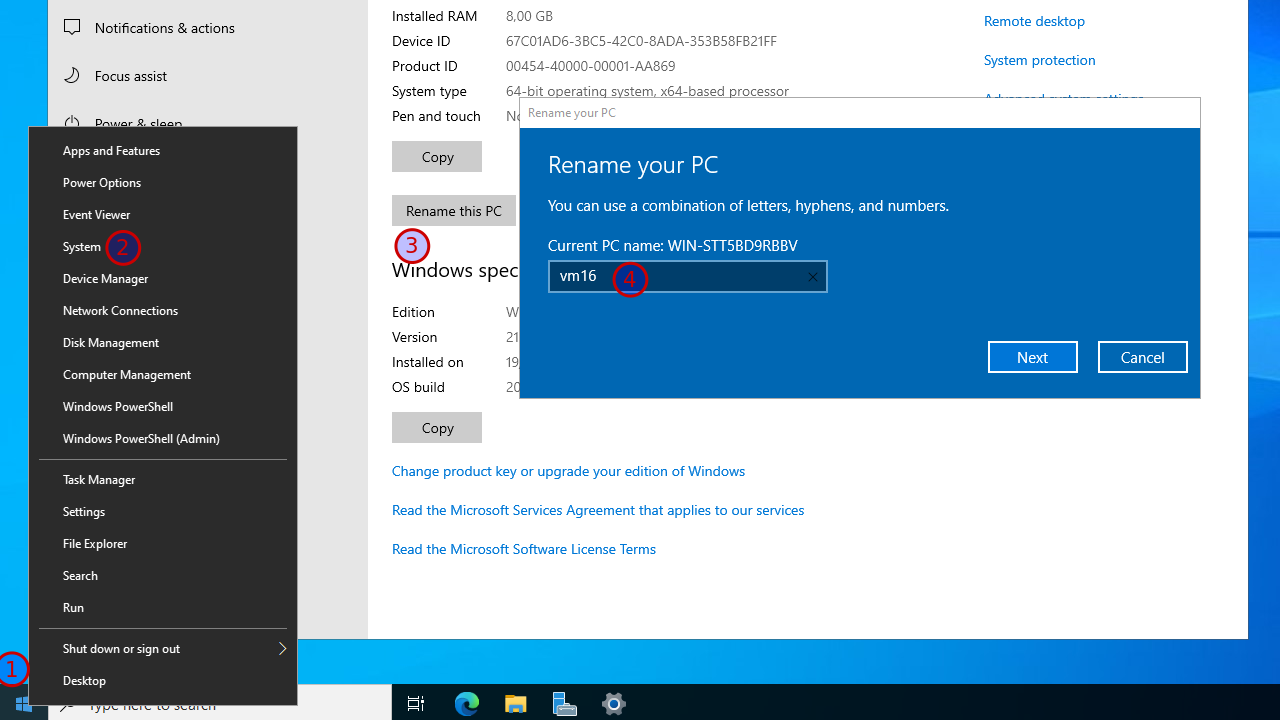Screen dimensions: 1280x720
Task: Open Task View from the taskbar
Action: 416,704
